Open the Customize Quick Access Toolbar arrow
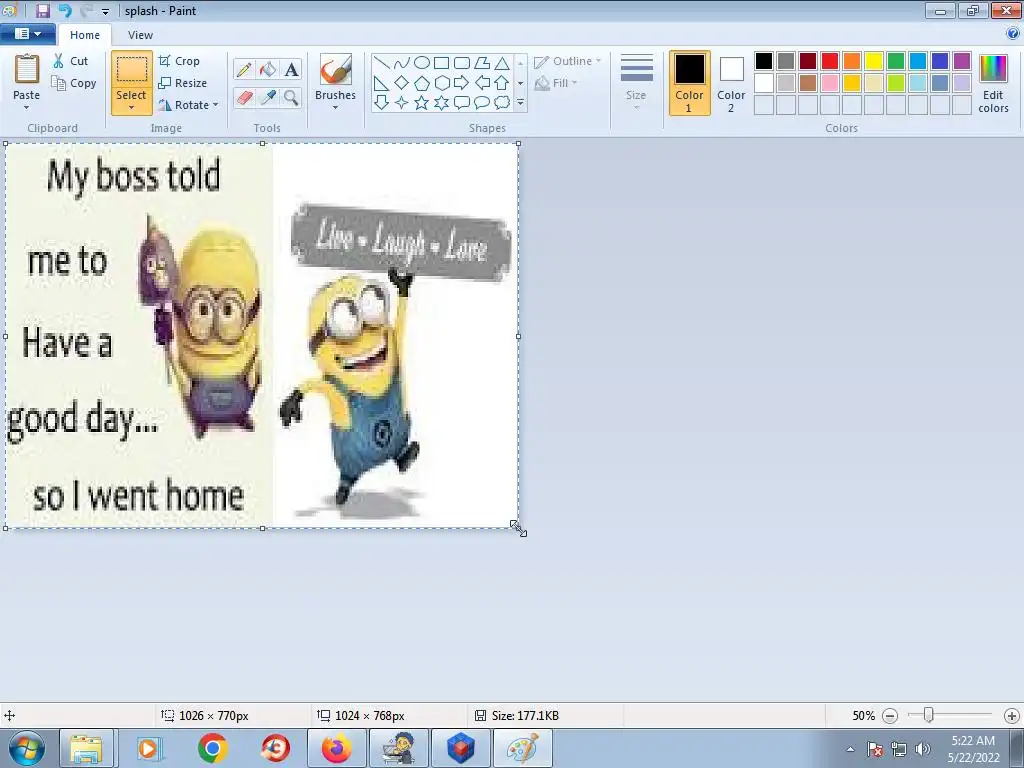The width and height of the screenshot is (1024, 768). [x=105, y=11]
